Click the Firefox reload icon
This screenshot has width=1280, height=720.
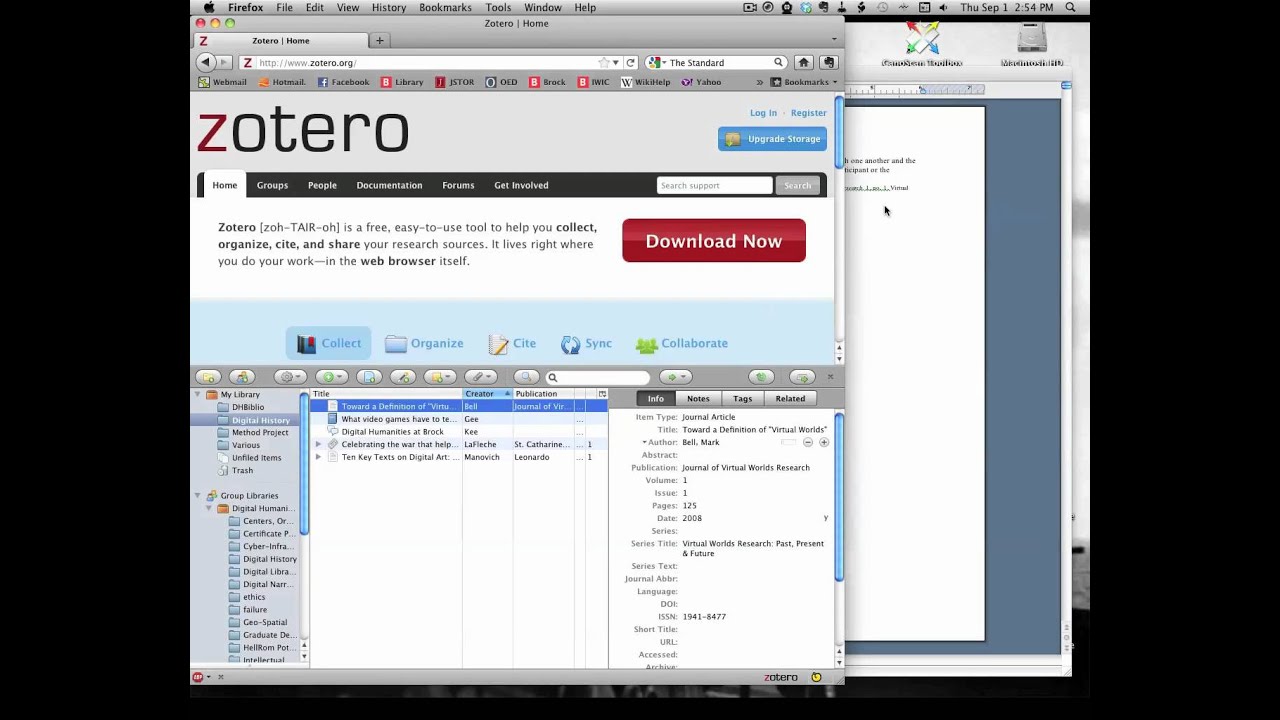[630, 63]
